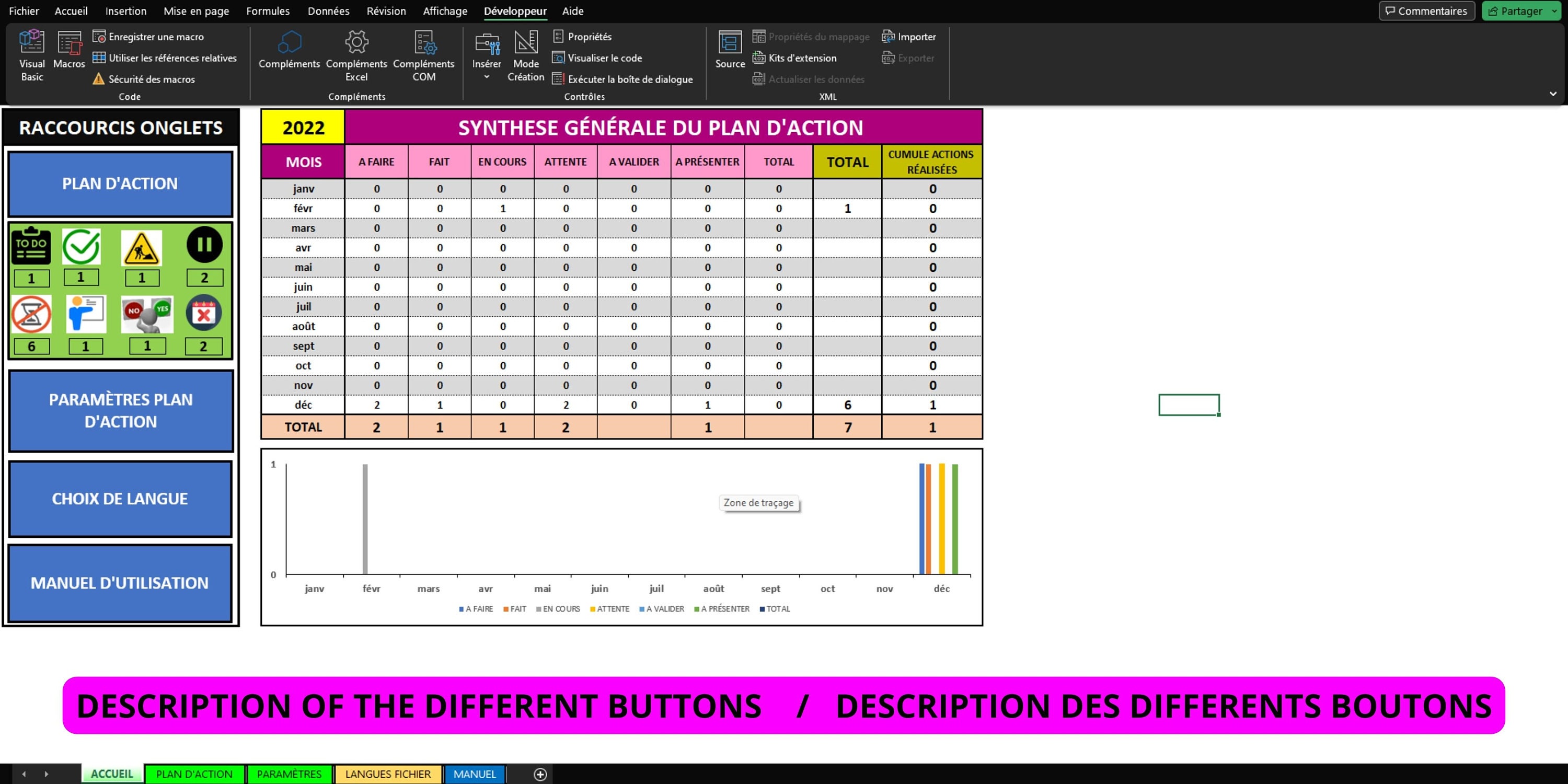1568x784 pixels.
Task: Open the Révision menu
Action: click(x=386, y=10)
